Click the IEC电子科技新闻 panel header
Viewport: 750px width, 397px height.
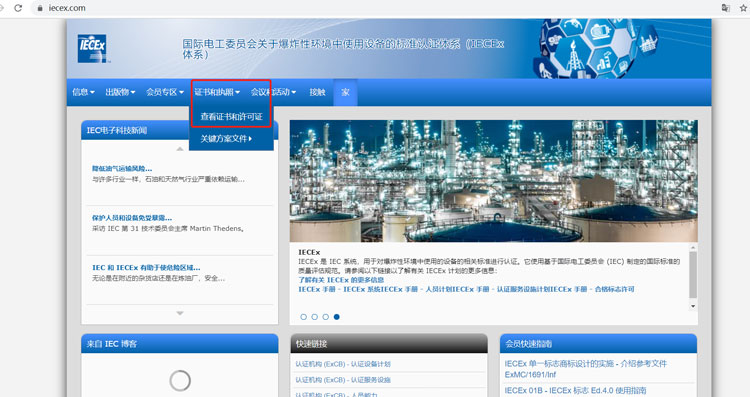tap(179, 130)
